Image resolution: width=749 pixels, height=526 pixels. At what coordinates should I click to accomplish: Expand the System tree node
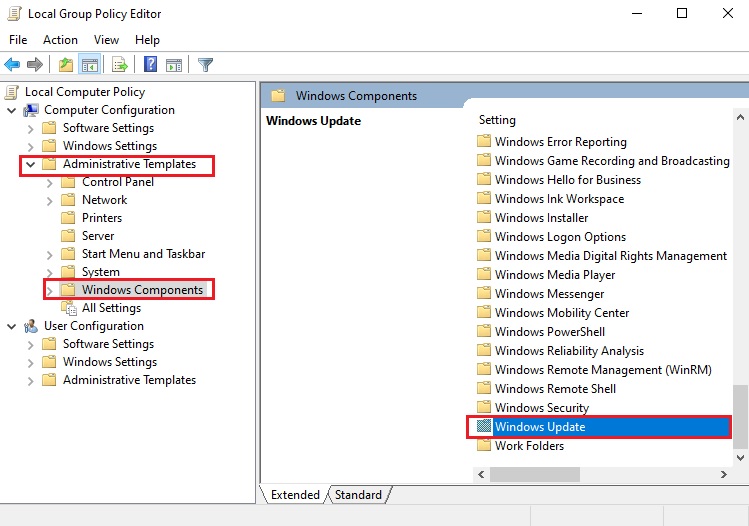pos(50,273)
